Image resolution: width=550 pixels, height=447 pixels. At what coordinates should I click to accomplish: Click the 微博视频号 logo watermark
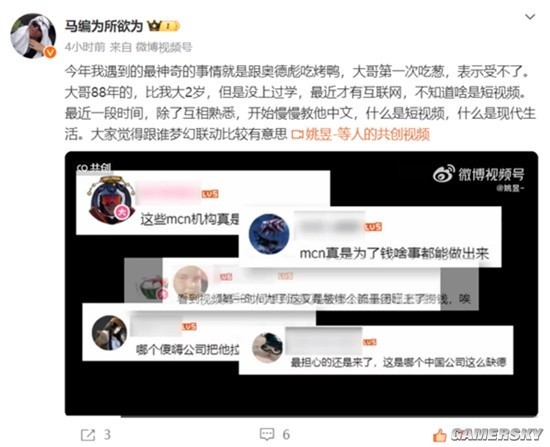[x=479, y=174]
